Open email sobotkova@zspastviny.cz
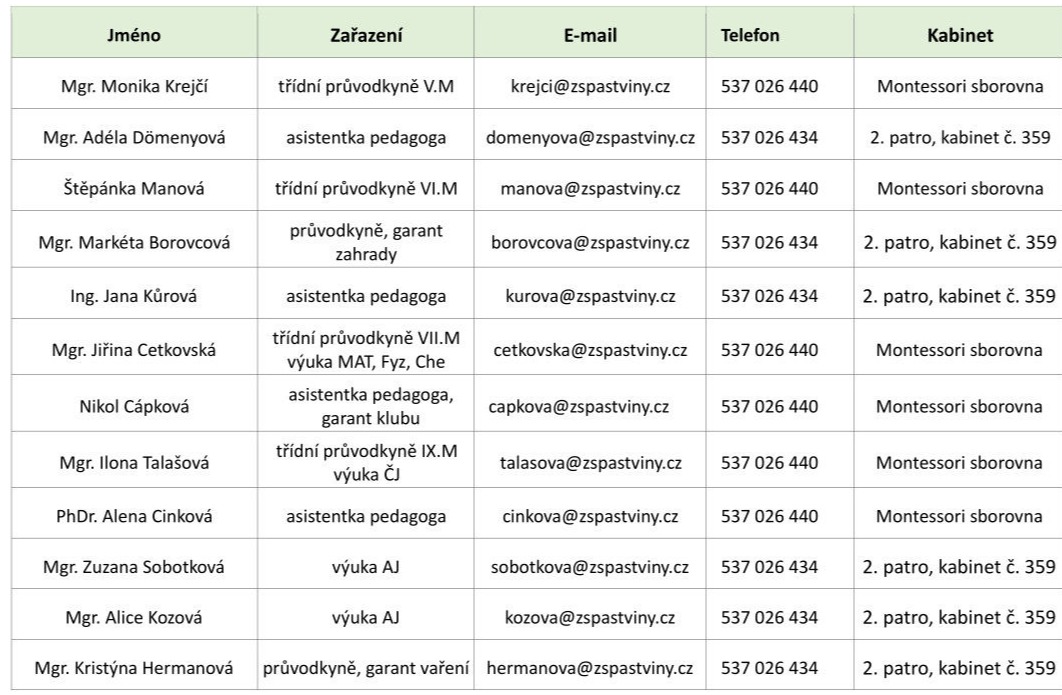This screenshot has height=695, width=1062. coord(590,567)
